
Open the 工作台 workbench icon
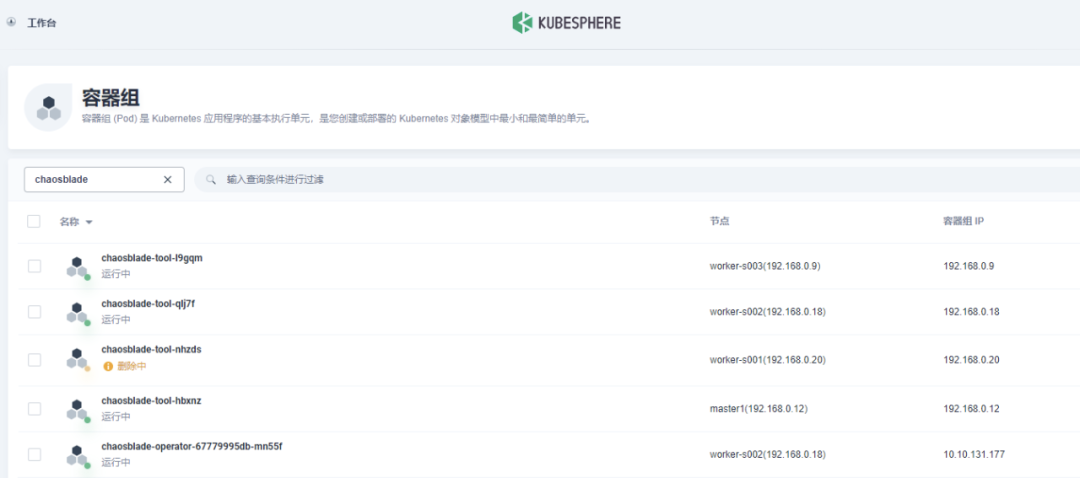11,22
